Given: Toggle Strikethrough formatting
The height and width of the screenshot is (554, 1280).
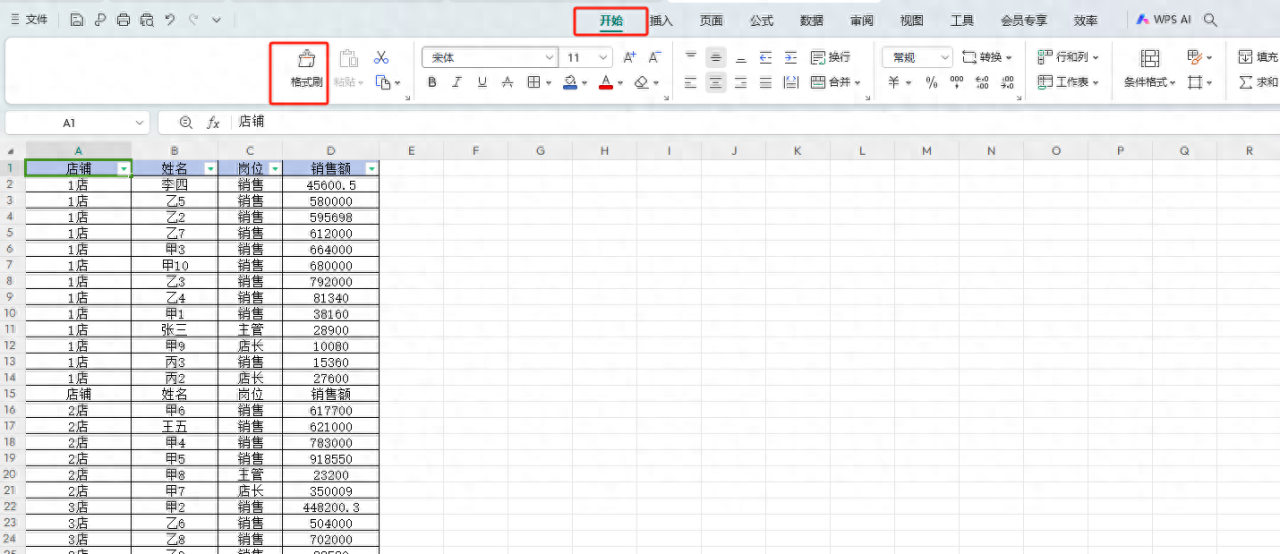Looking at the screenshot, I should point(507,83).
